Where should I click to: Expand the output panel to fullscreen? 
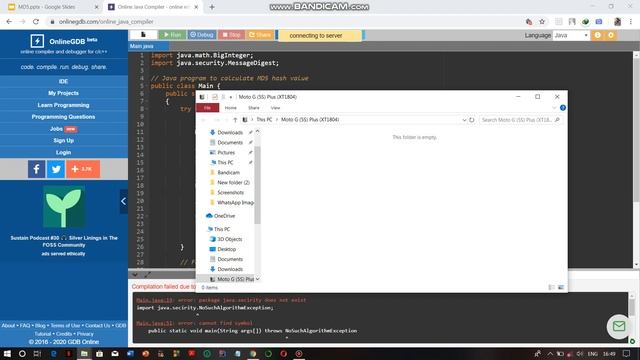147,274
